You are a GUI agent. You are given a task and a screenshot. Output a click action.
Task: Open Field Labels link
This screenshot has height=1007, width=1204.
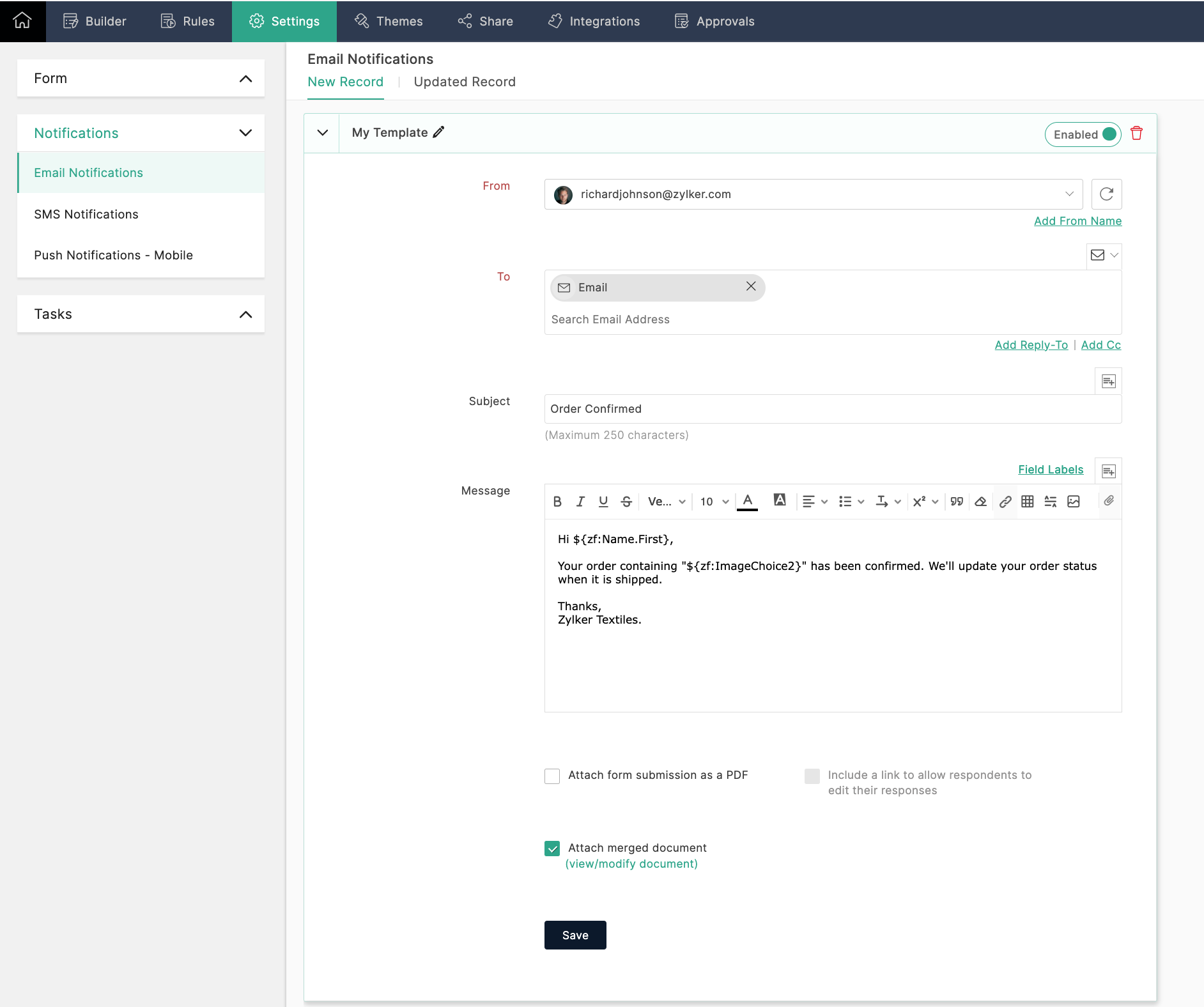1051,470
